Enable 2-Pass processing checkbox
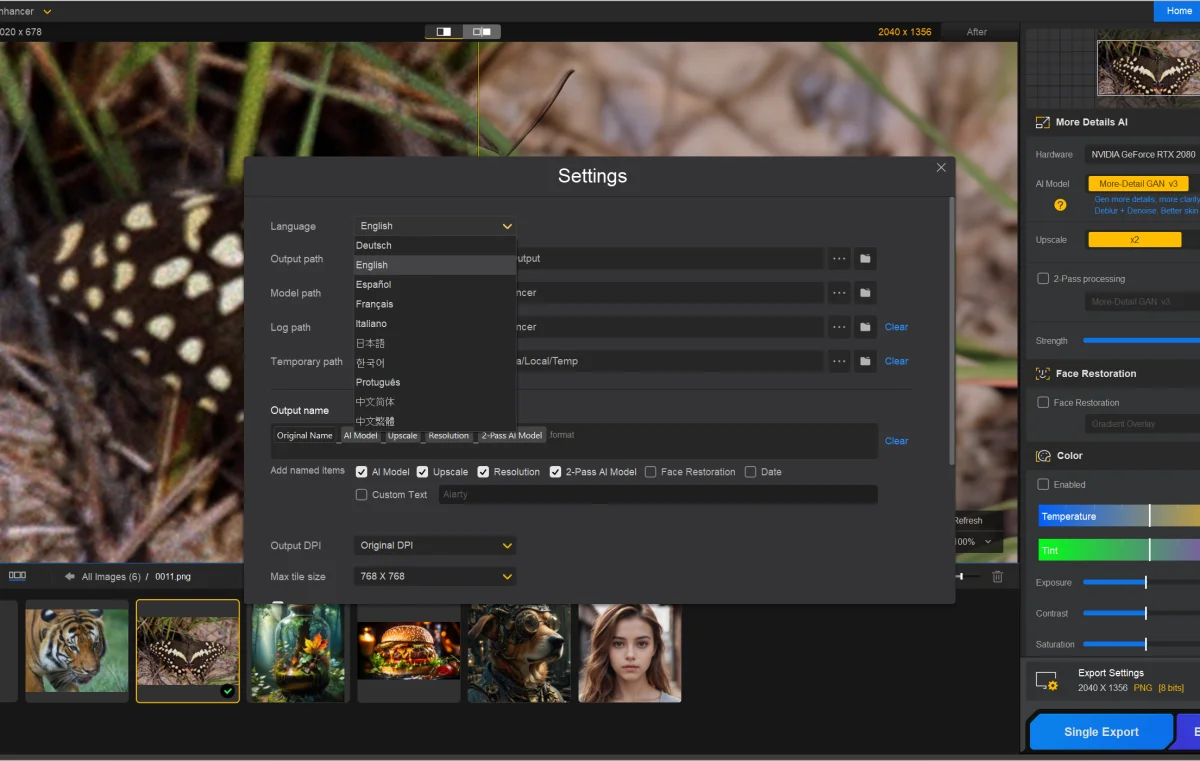1200x761 pixels. click(x=1043, y=279)
